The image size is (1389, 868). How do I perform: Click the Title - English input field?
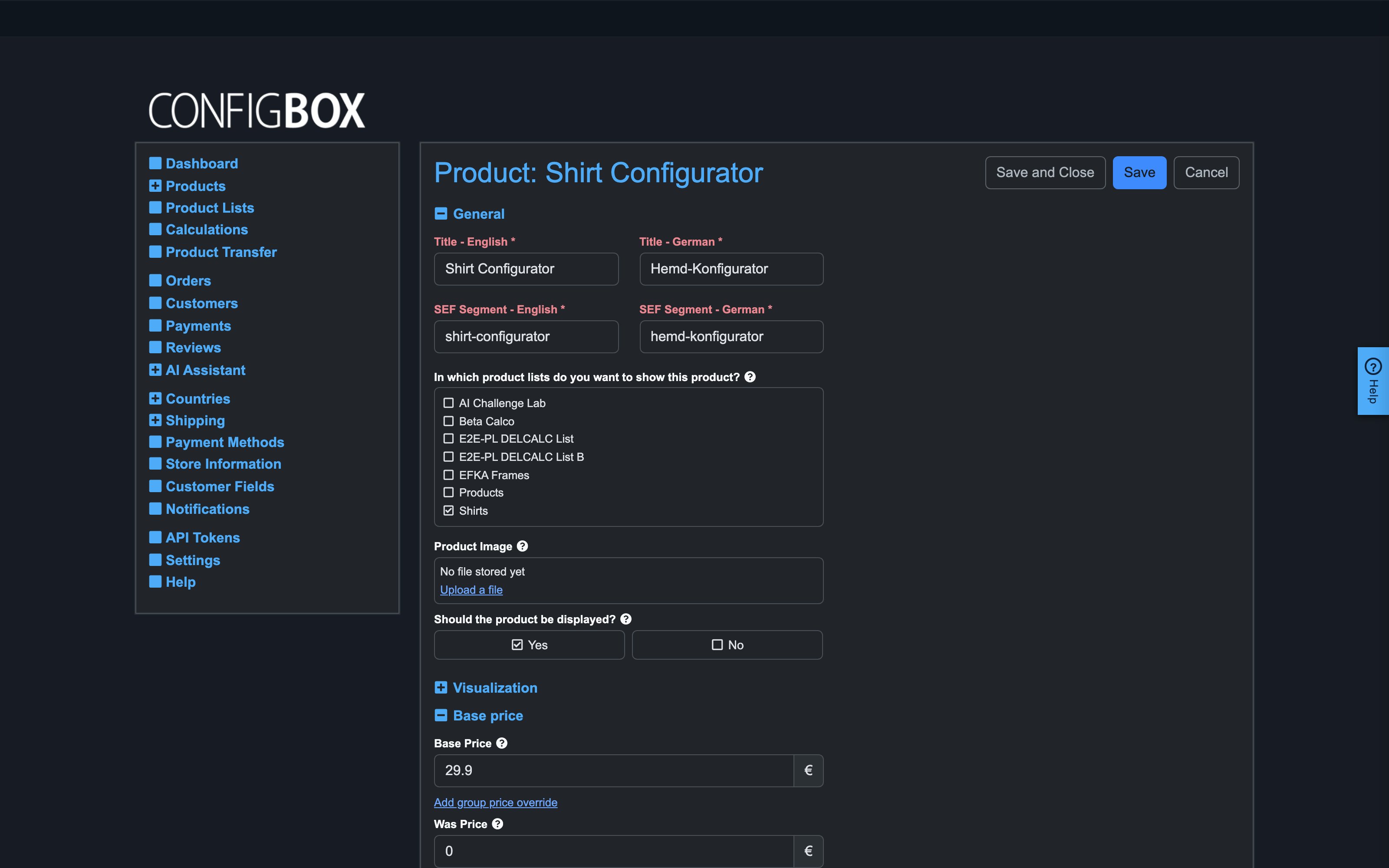[527, 269]
